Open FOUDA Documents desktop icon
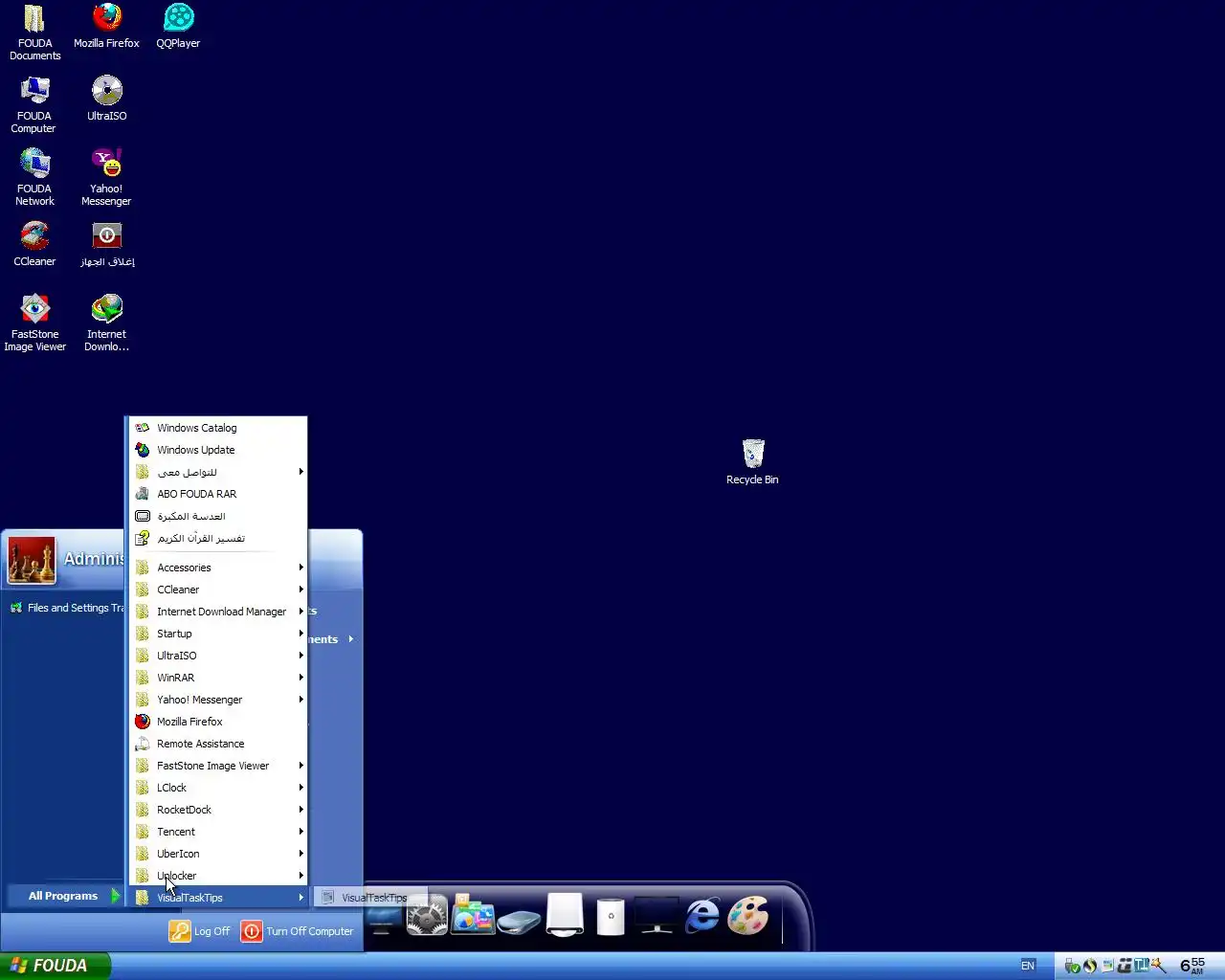1225x980 pixels. (34, 33)
